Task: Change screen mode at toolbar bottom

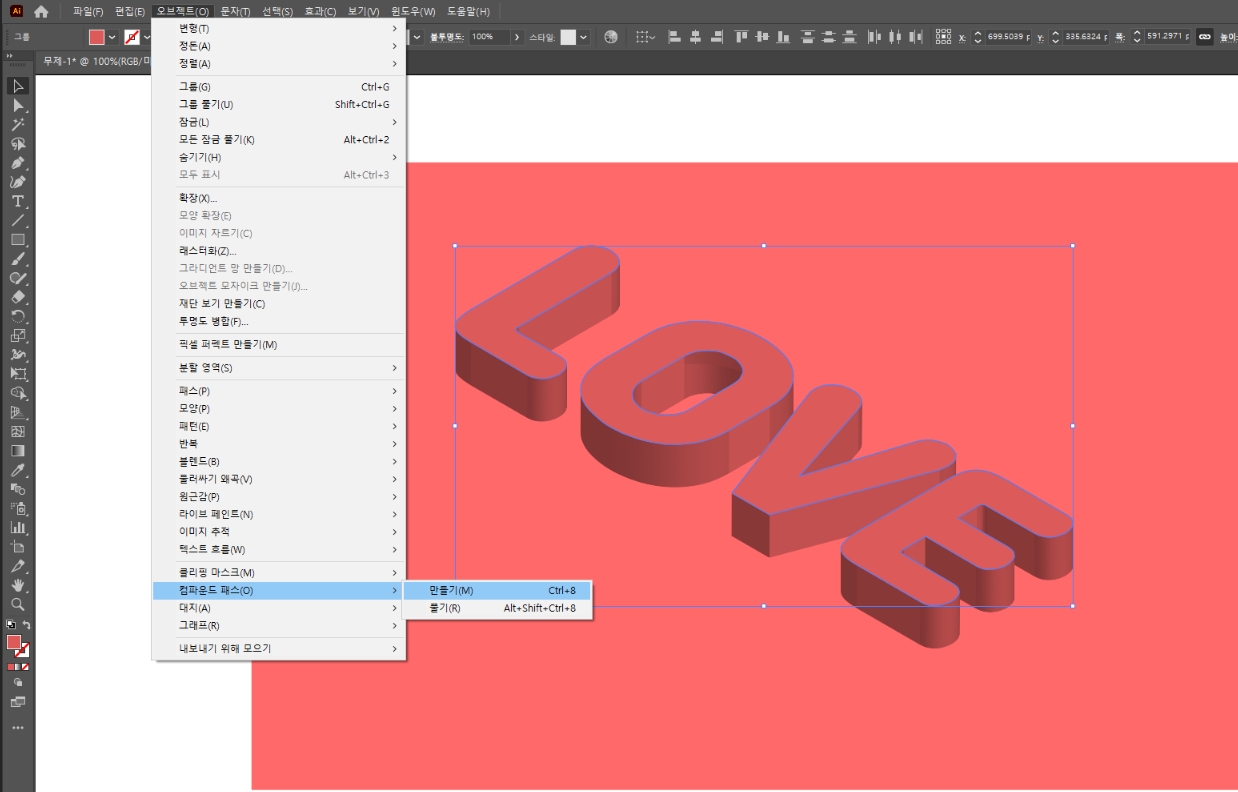Action: click(18, 702)
